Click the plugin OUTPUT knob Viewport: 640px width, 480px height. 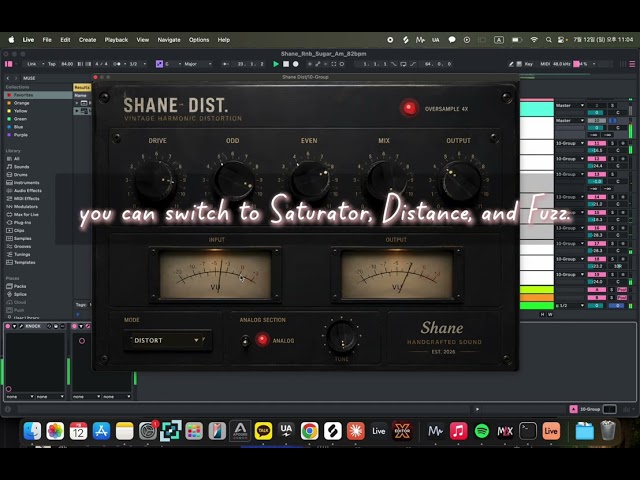pos(460,180)
